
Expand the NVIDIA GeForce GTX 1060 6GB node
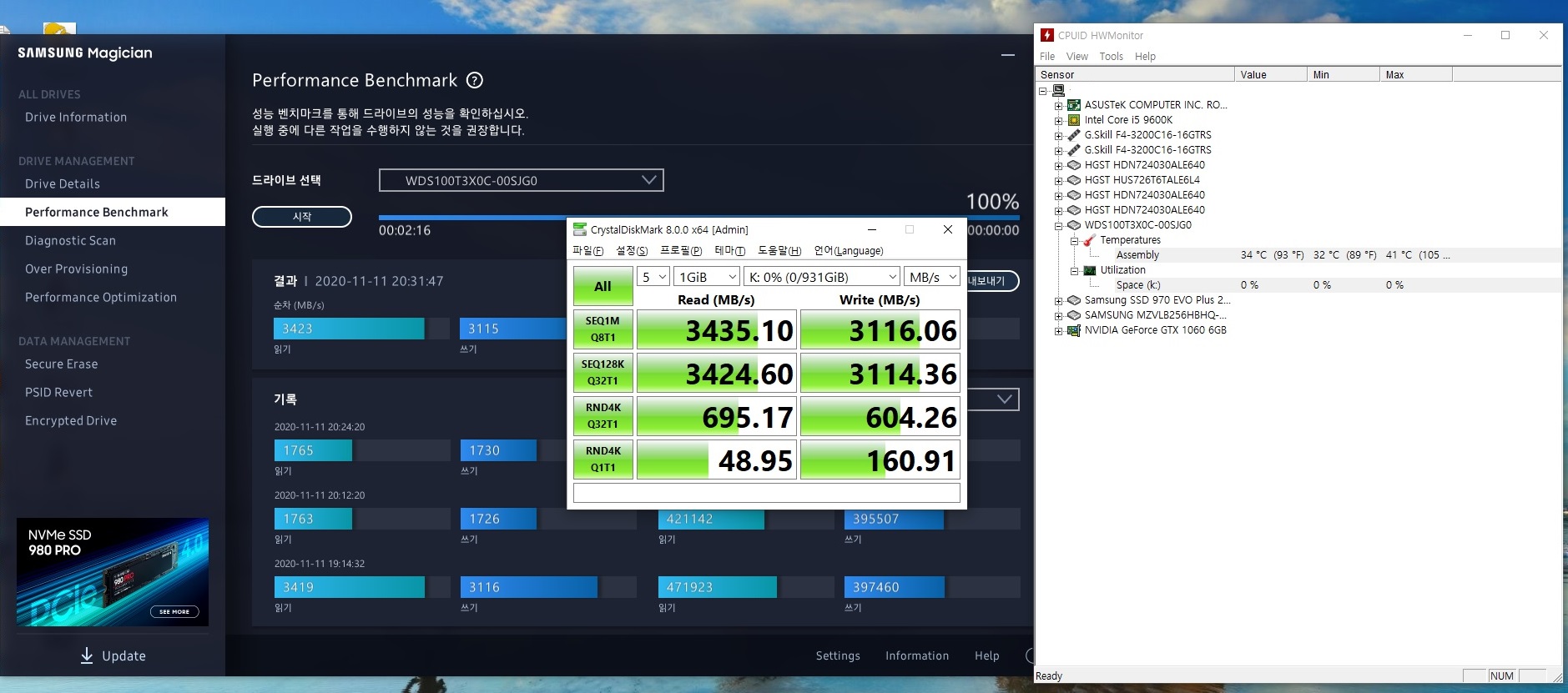click(1059, 330)
